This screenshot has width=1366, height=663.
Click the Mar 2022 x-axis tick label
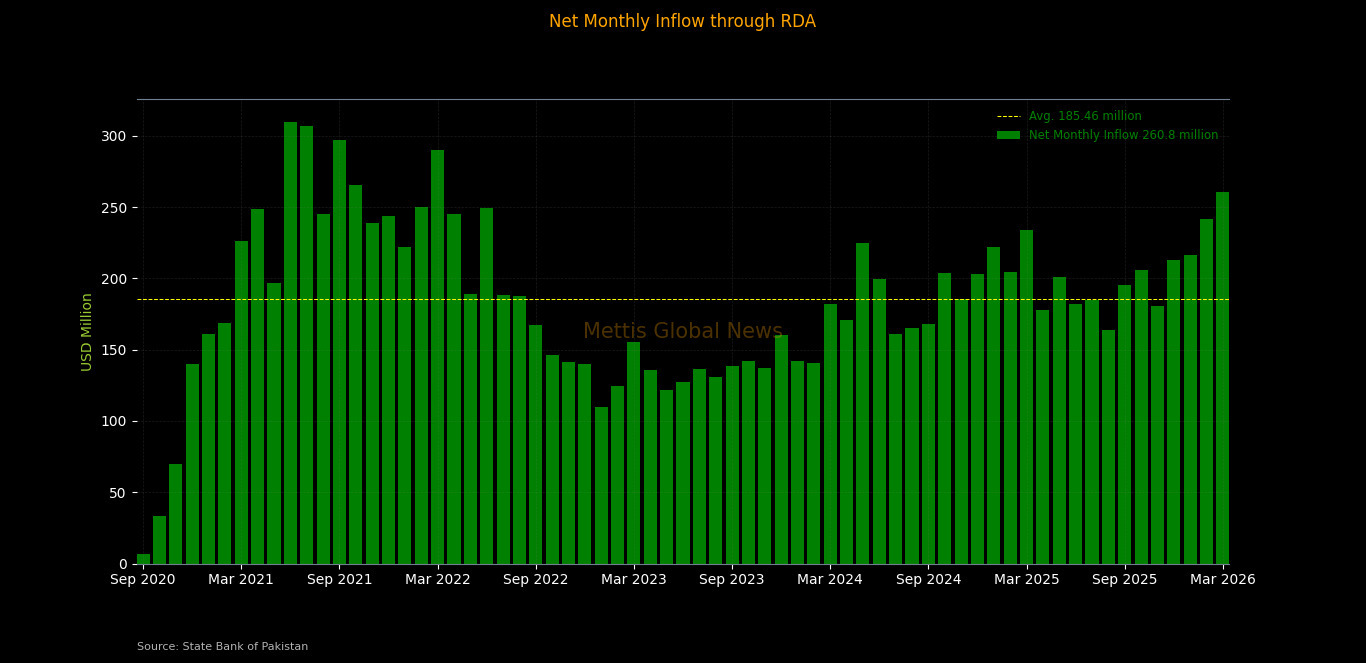pyautogui.click(x=437, y=580)
